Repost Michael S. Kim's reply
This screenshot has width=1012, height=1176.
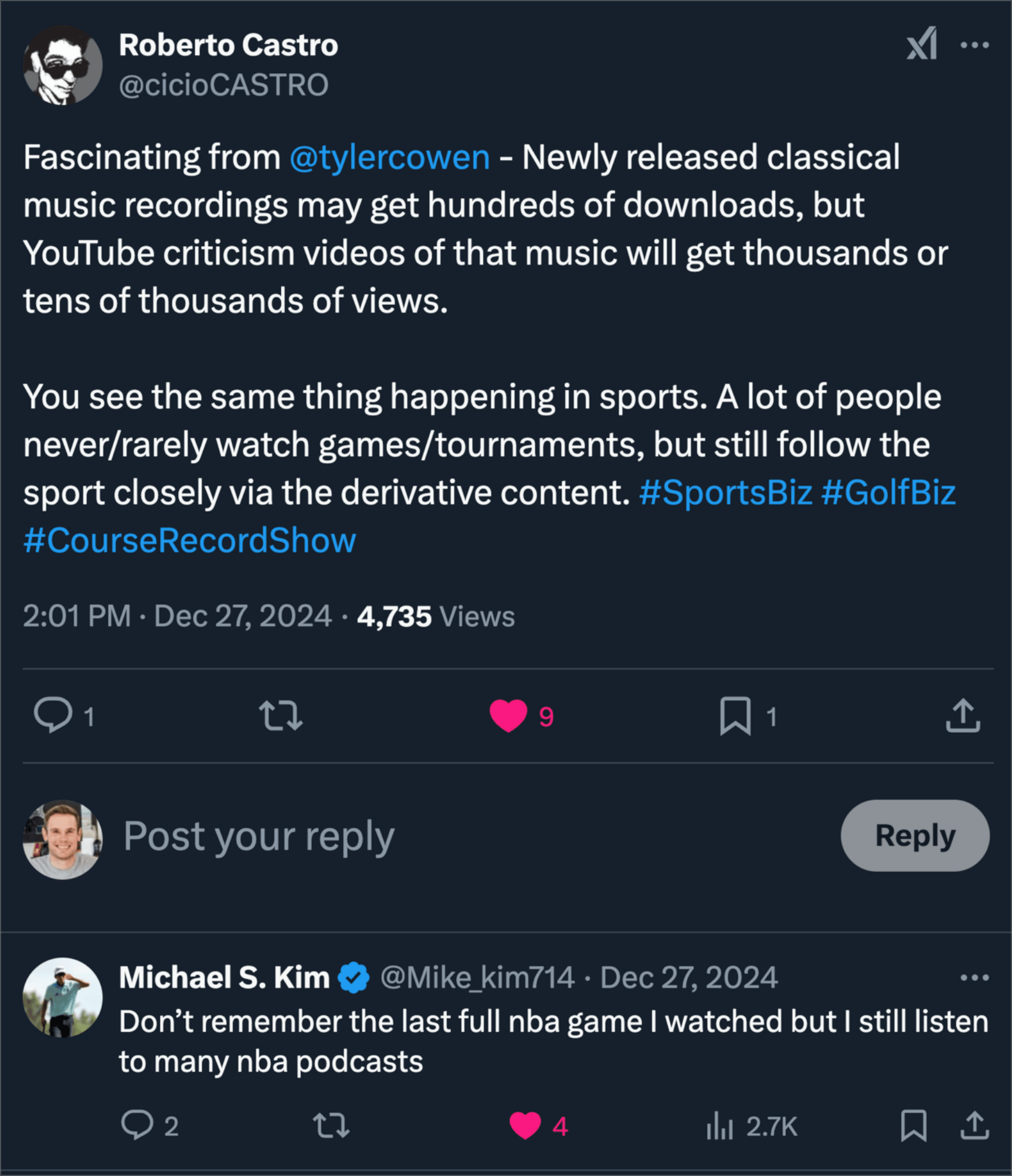coord(331,1125)
